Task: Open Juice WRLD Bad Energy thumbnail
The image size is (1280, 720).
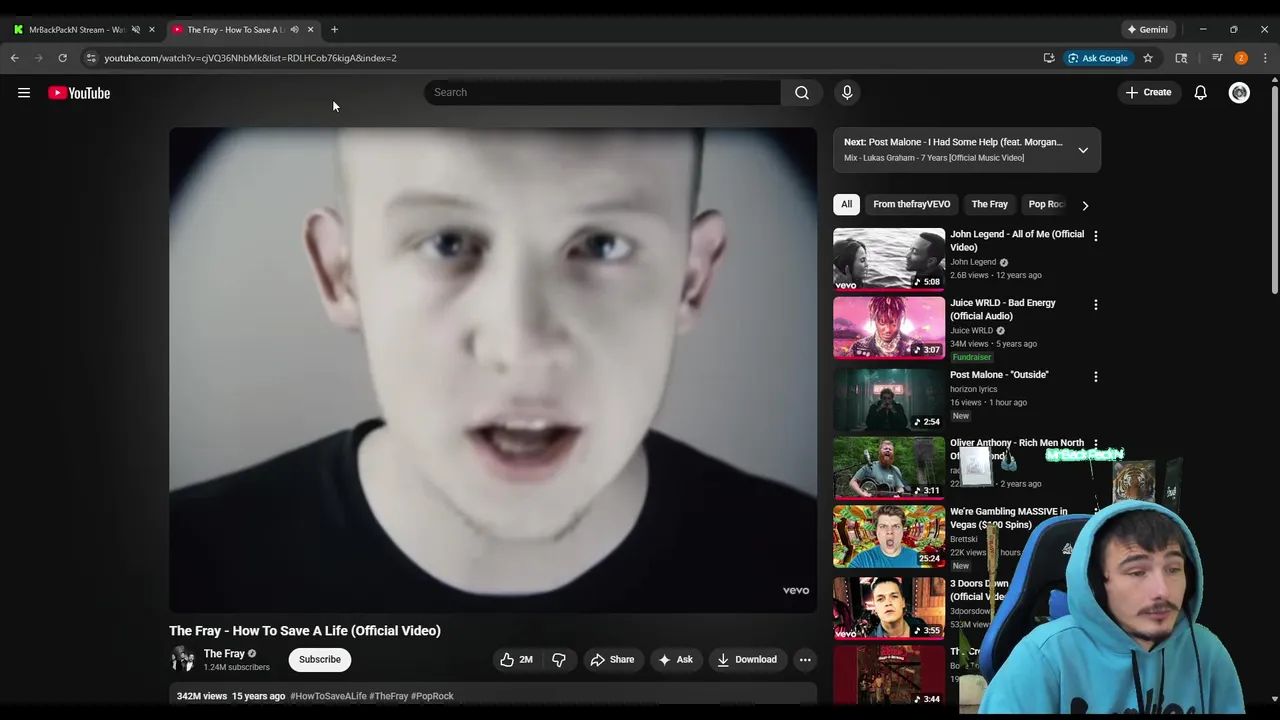Action: [x=889, y=327]
